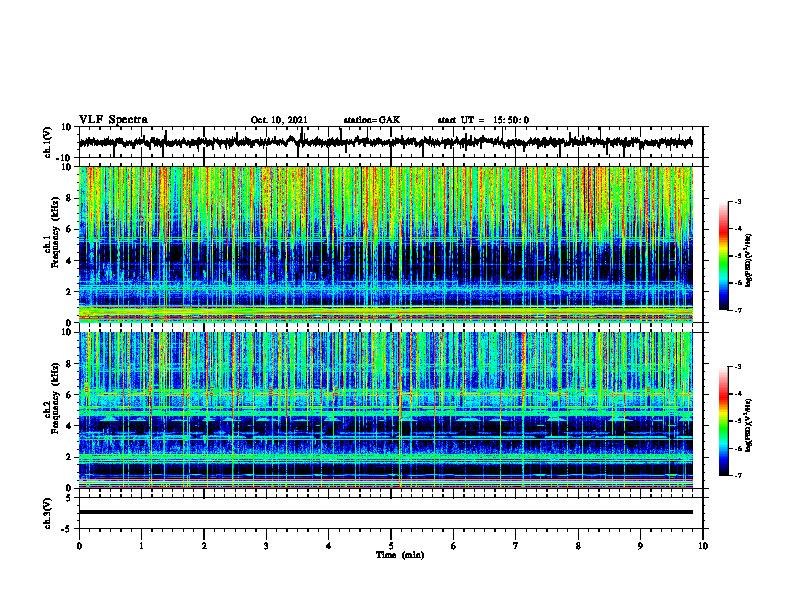Click time axis tick label '9'
Screen dimensions: 792x612
pos(640,546)
